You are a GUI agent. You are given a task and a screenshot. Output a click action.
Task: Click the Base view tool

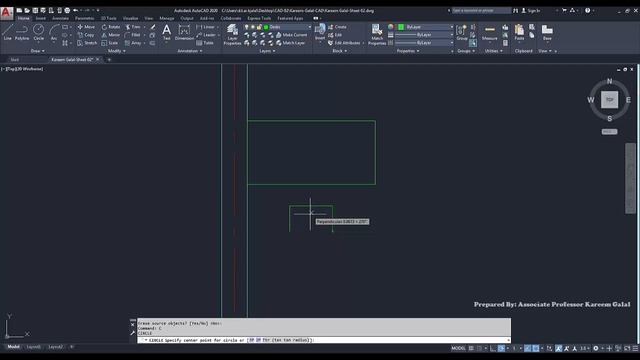click(547, 32)
